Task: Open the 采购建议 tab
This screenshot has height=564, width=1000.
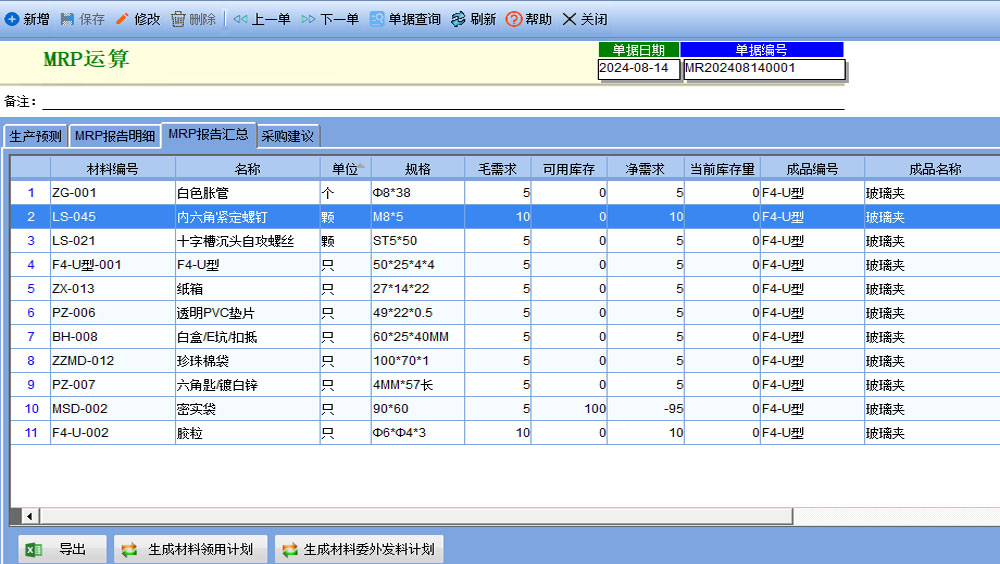Action: tap(288, 136)
